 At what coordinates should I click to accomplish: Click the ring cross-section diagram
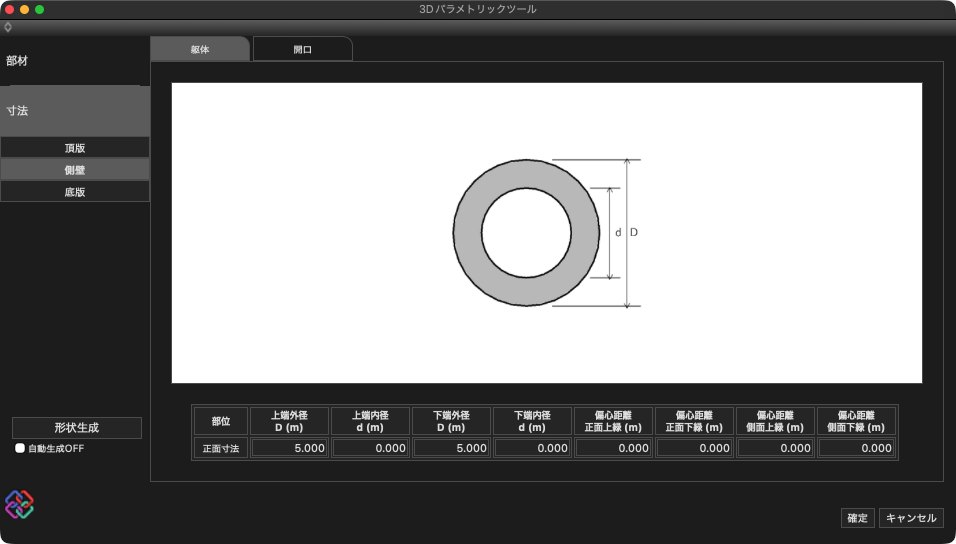[526, 233]
